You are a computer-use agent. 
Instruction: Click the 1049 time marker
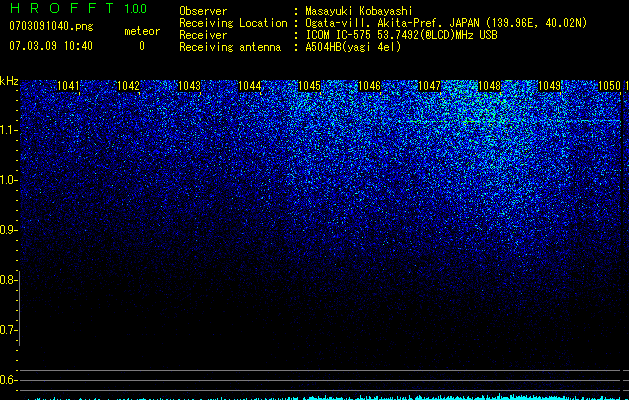point(549,86)
